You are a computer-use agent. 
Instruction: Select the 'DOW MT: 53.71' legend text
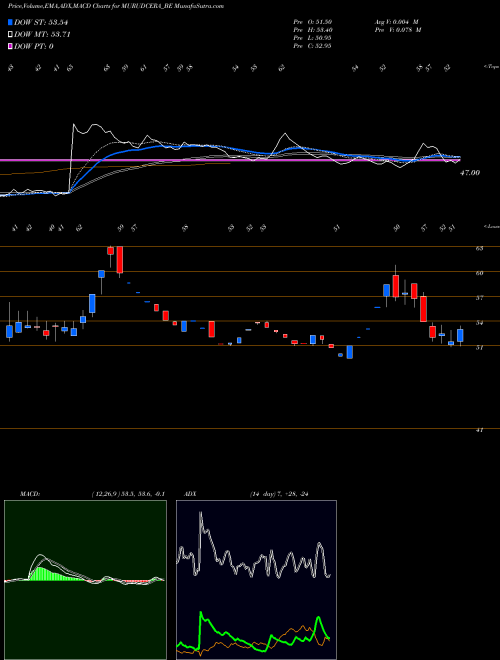tap(42, 35)
